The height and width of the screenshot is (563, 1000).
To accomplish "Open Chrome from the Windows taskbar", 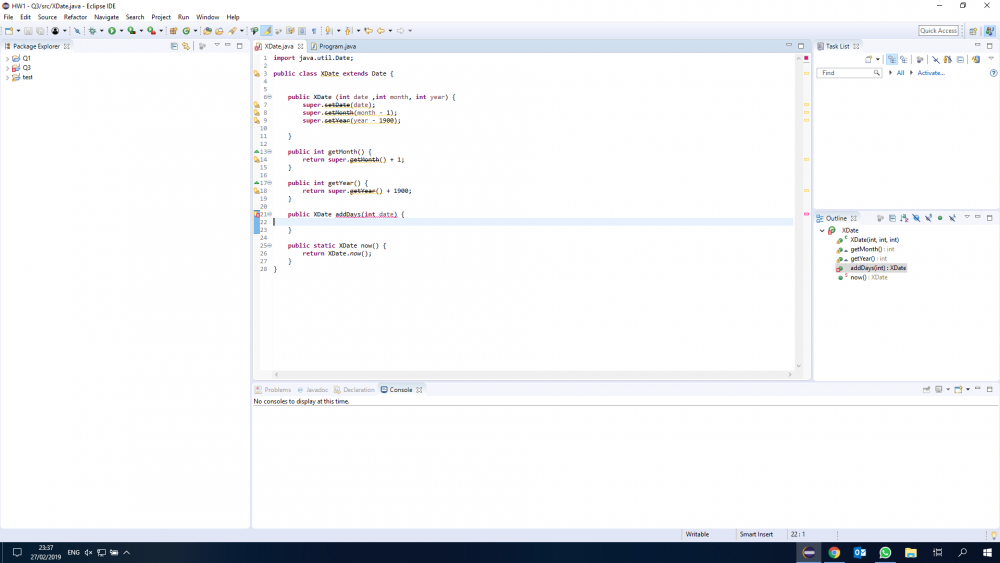I will coord(834,553).
